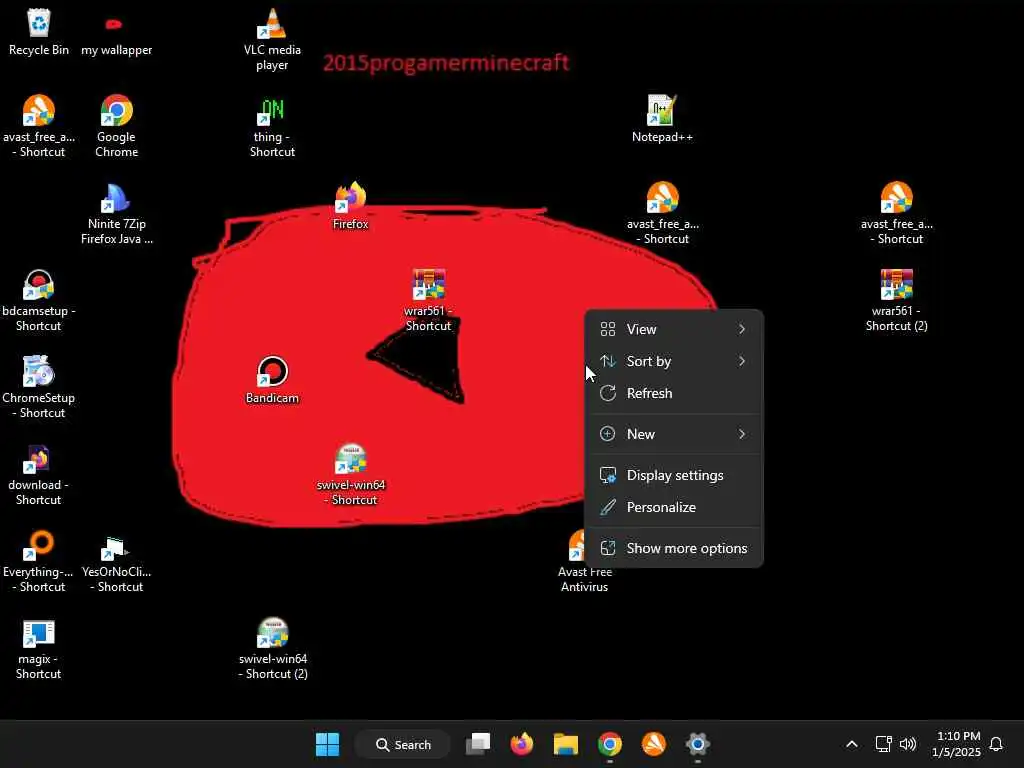
Task: Open File Explorer from the taskbar
Action: [566, 744]
